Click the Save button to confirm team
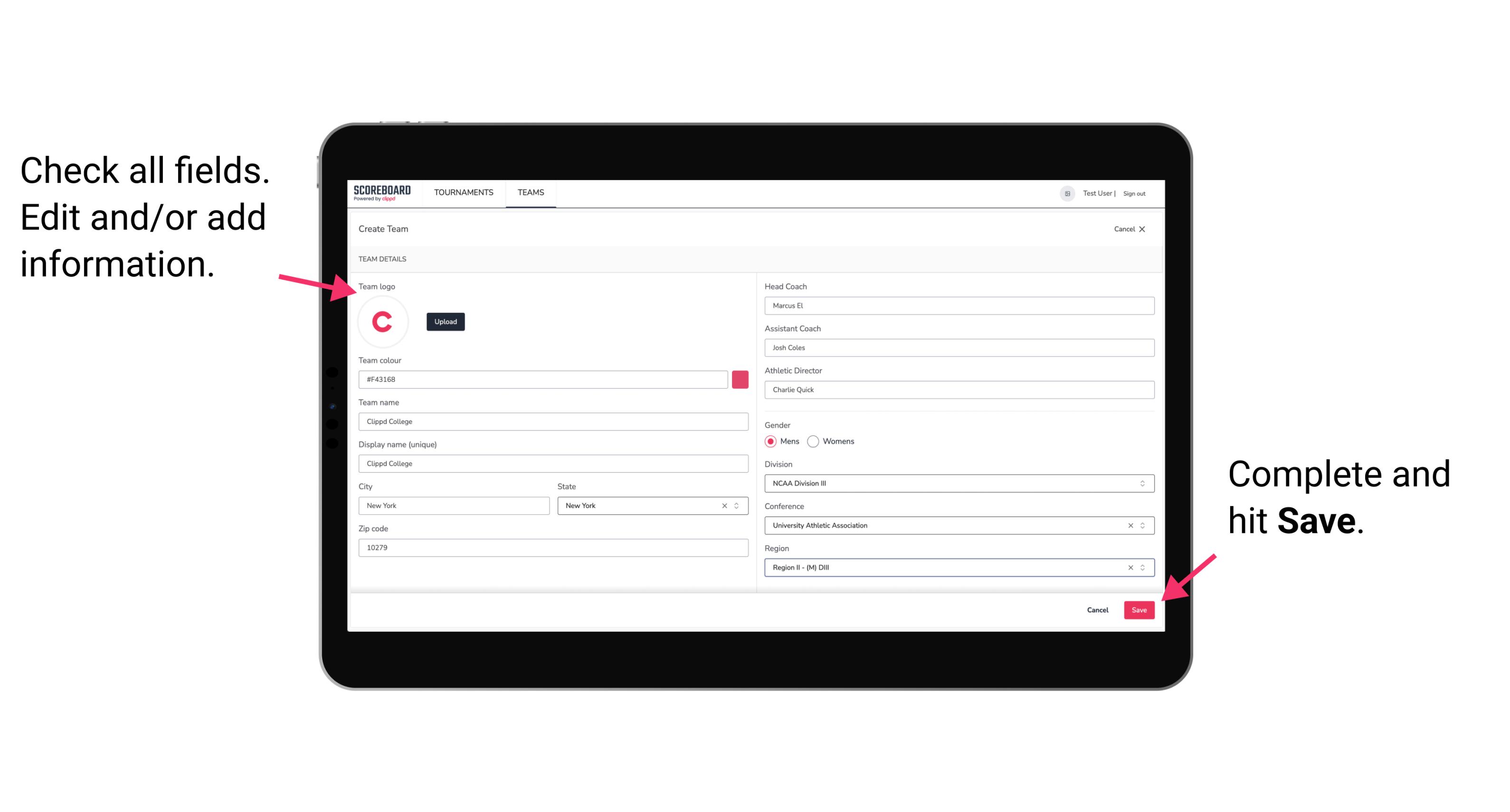 click(x=1139, y=608)
